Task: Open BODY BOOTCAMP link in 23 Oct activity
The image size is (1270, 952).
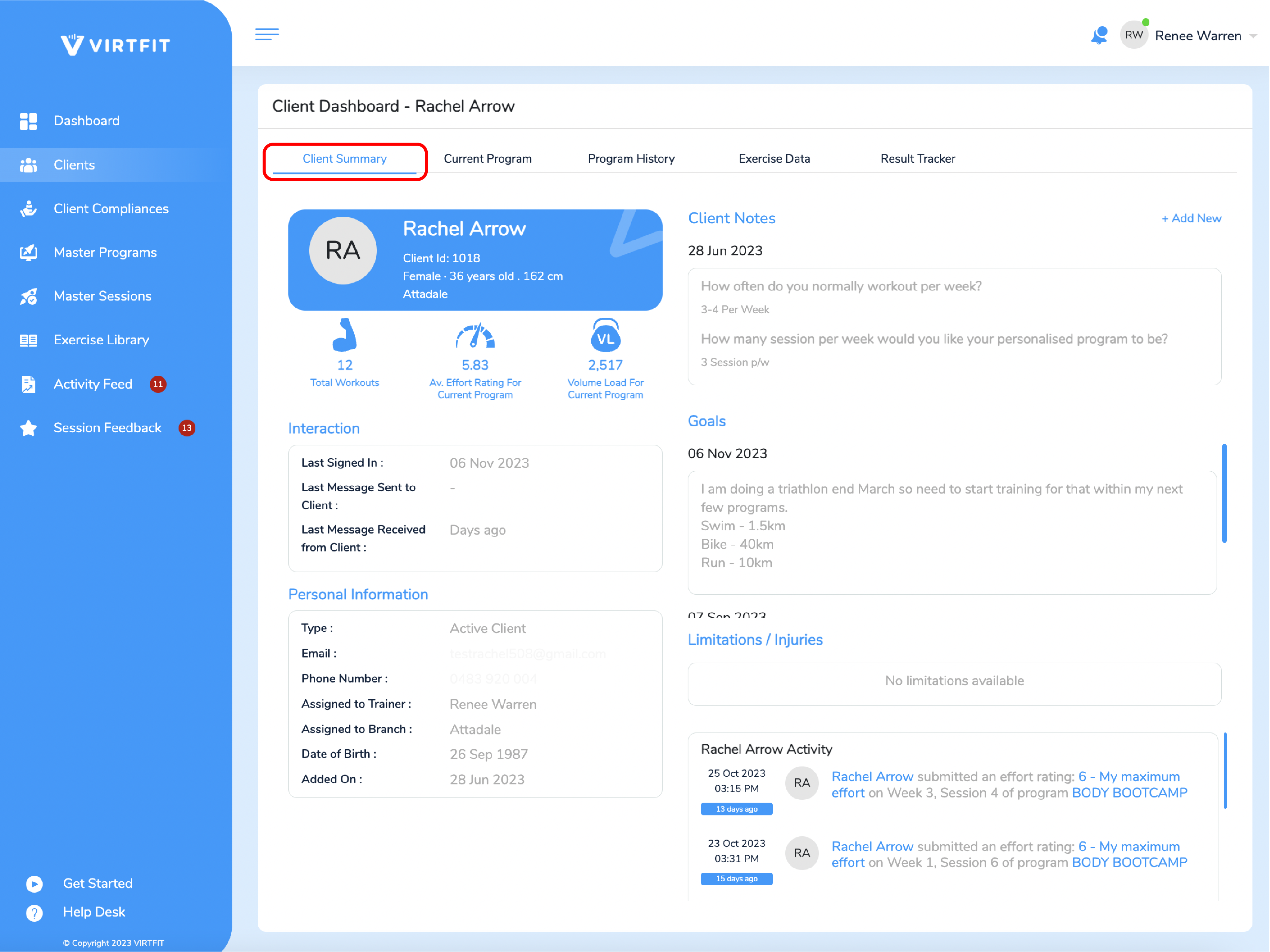Action: [1130, 863]
